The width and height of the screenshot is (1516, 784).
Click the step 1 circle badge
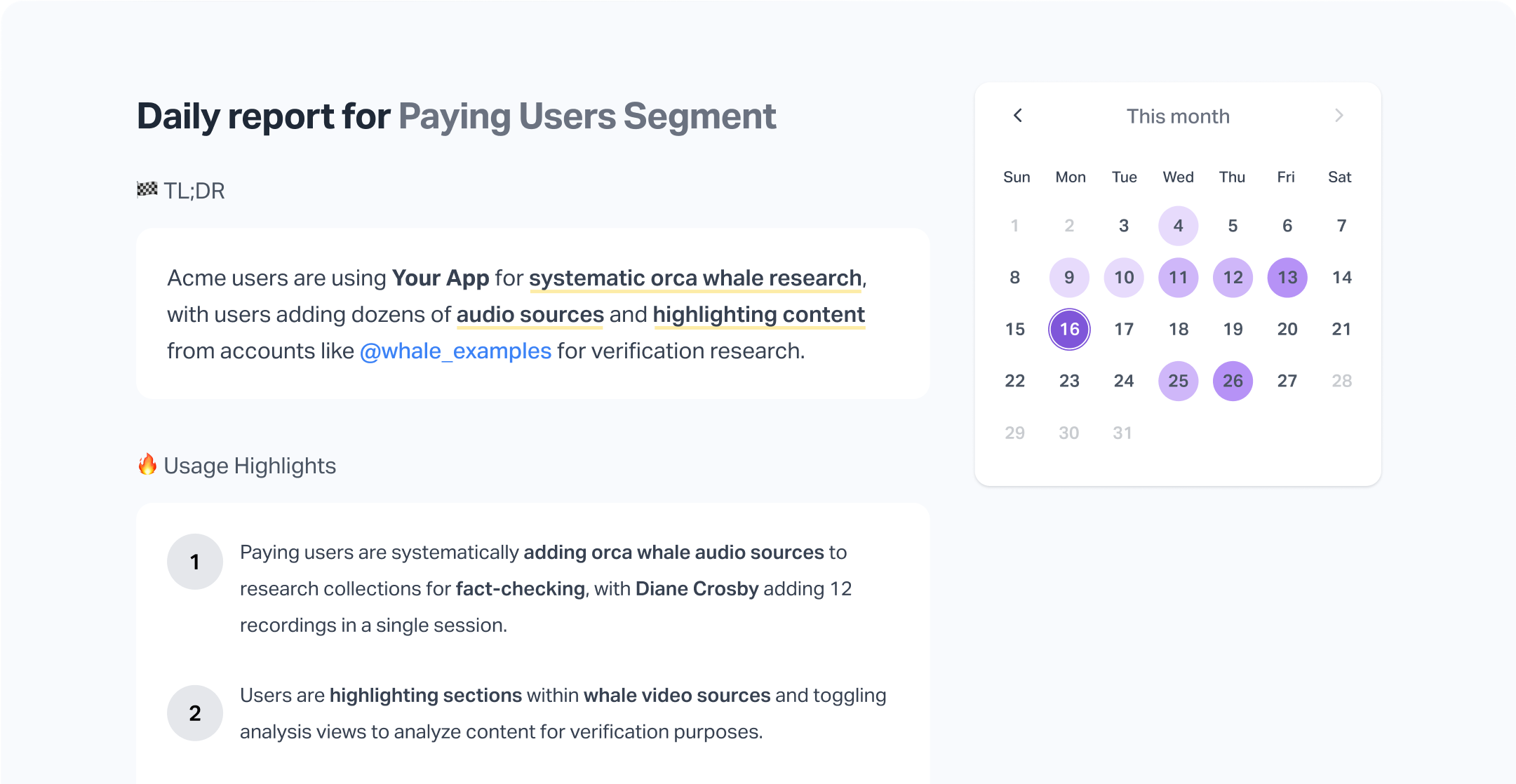(194, 561)
